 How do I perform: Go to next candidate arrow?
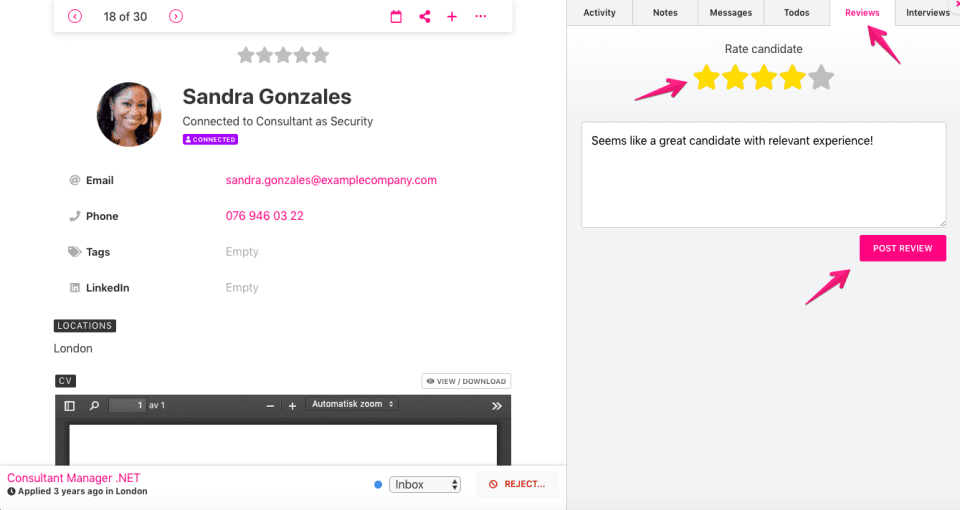[x=176, y=16]
